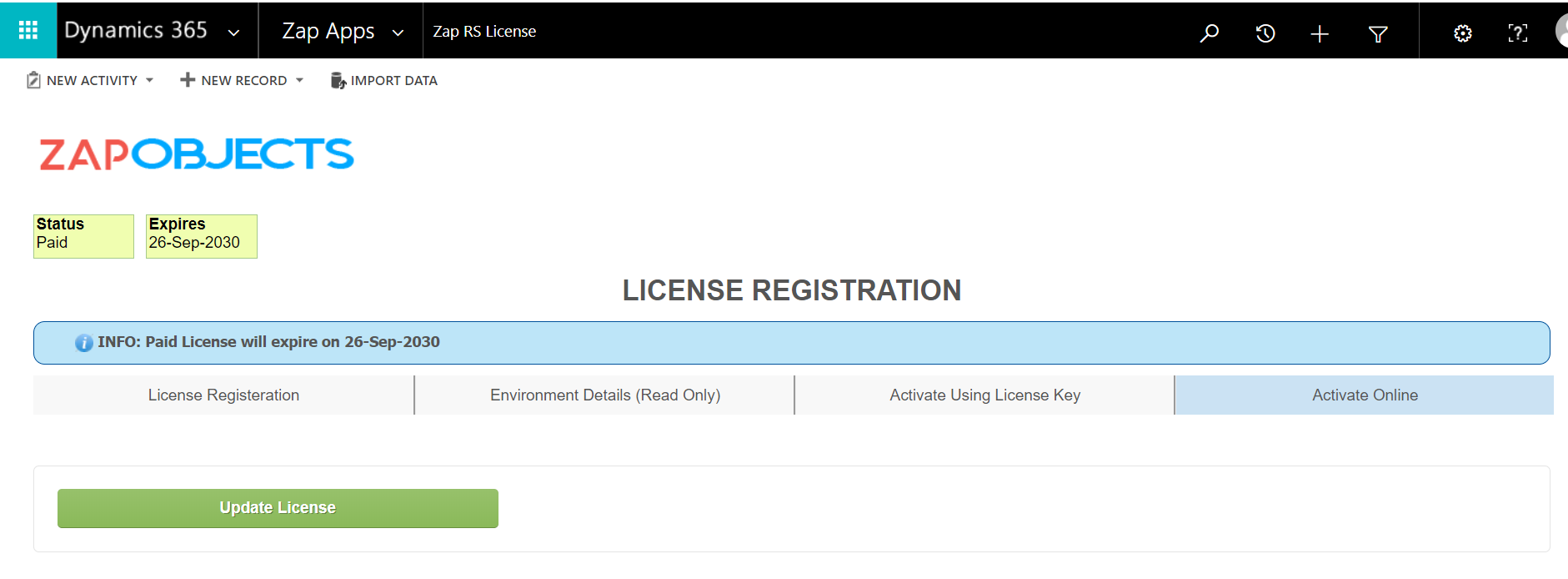Click the Status Paid box
This screenshot has width=1568, height=579.
click(83, 236)
